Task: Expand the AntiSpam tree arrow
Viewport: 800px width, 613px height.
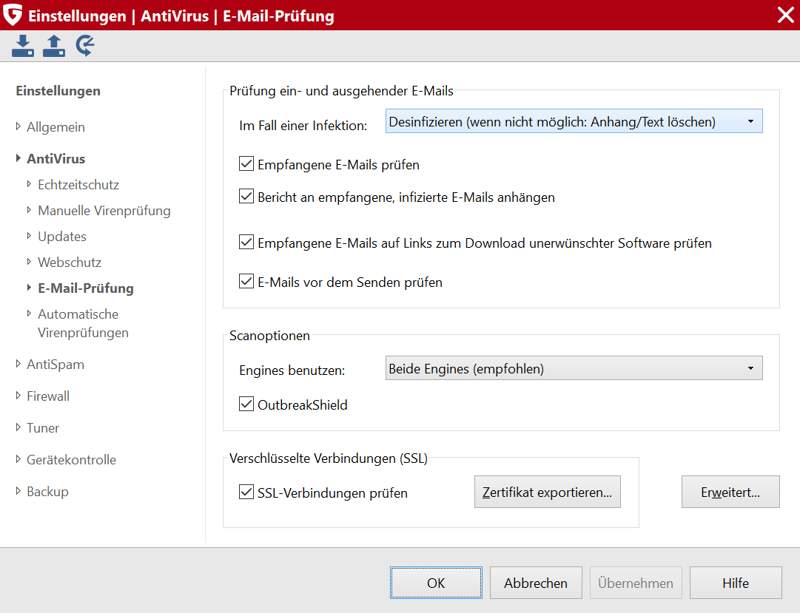Action: (18, 364)
